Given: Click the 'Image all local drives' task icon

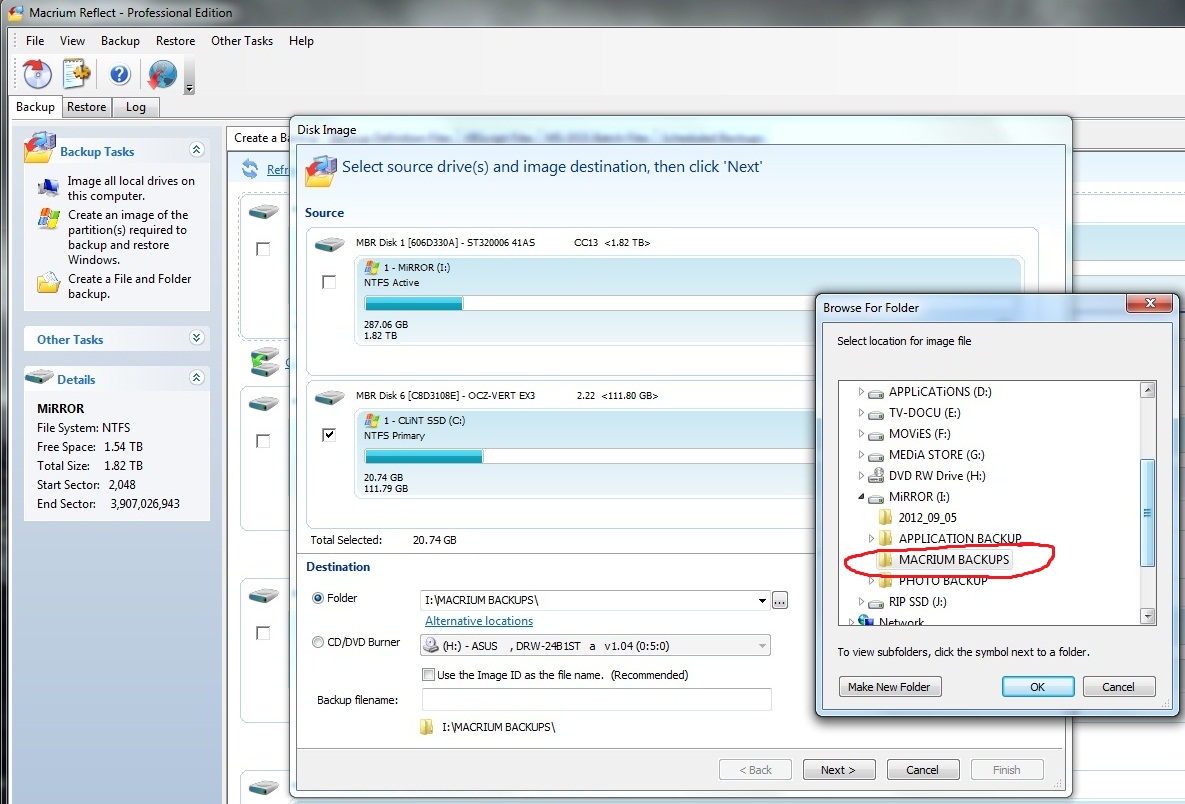Looking at the screenshot, I should 48,187.
